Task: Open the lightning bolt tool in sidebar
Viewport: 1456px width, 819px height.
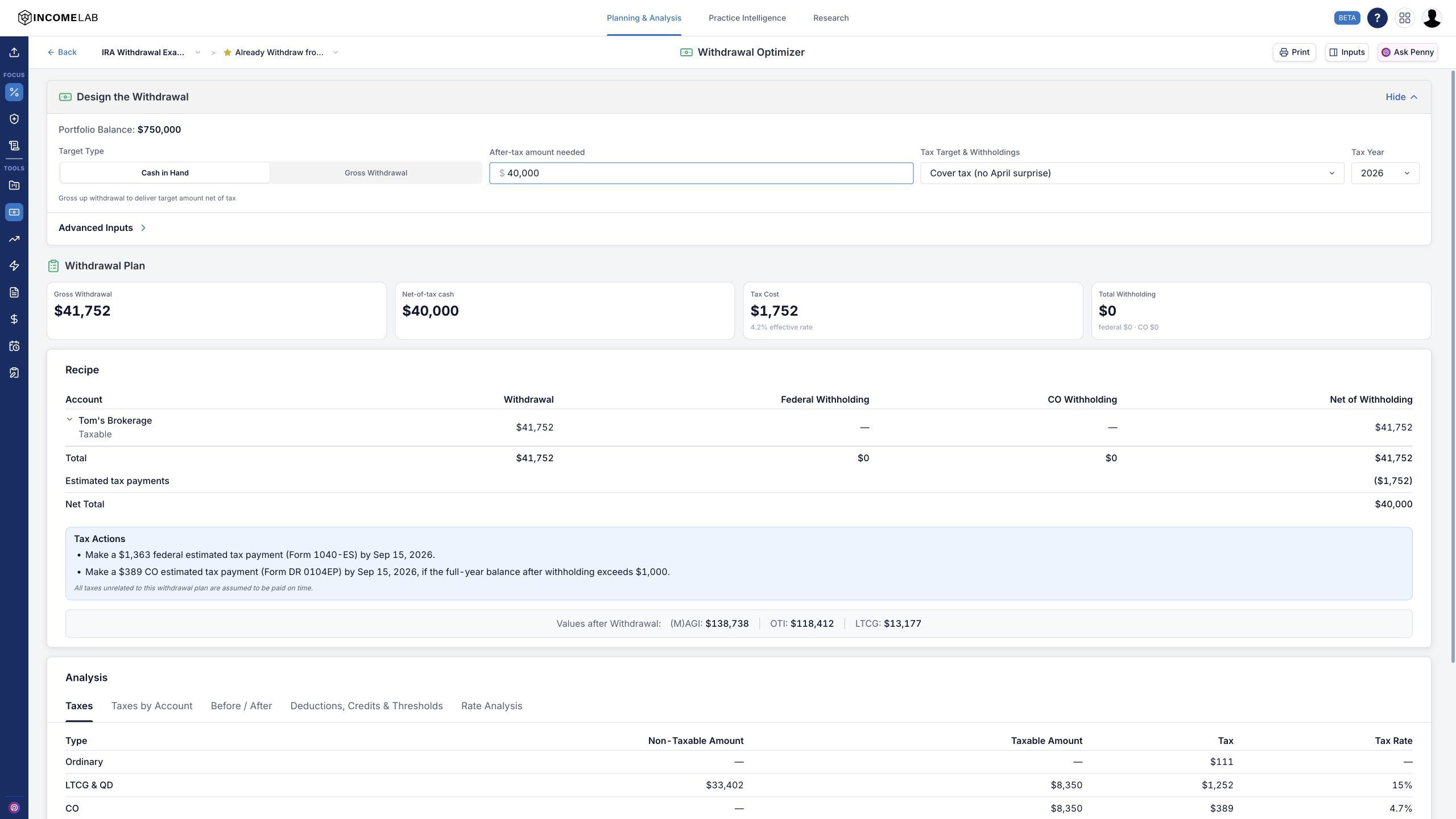Action: [14, 266]
